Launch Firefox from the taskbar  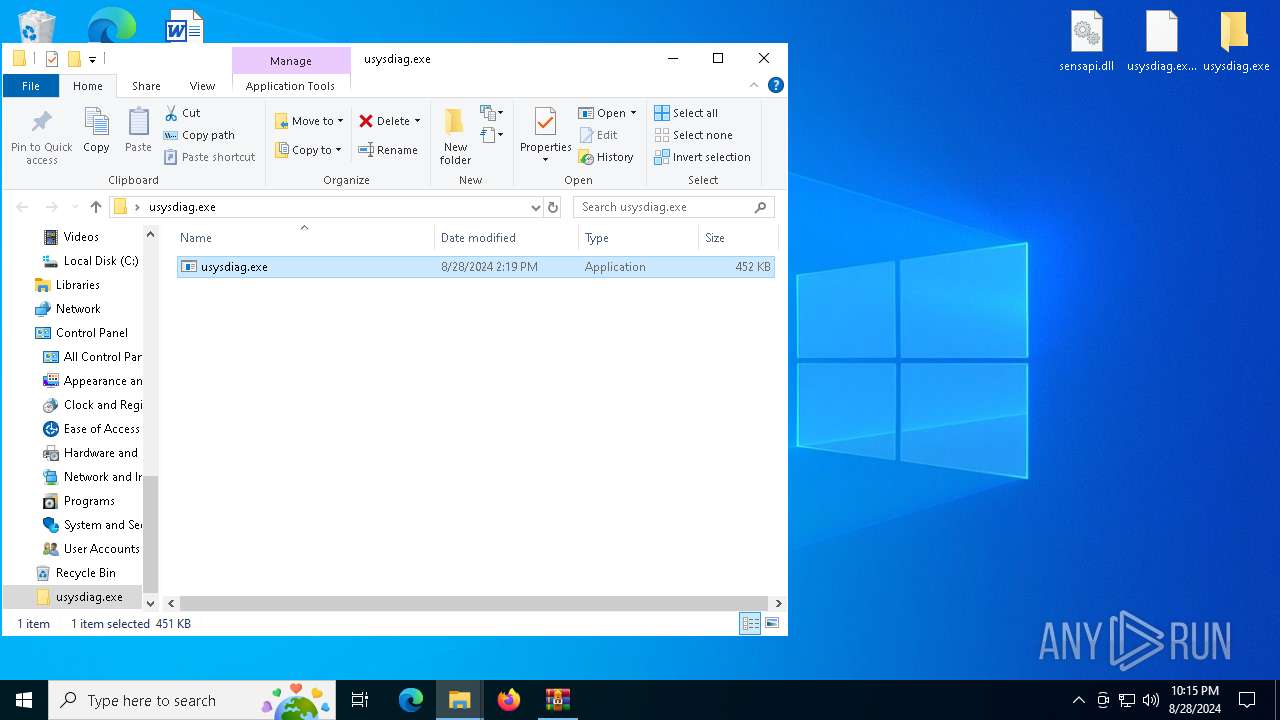(509, 700)
